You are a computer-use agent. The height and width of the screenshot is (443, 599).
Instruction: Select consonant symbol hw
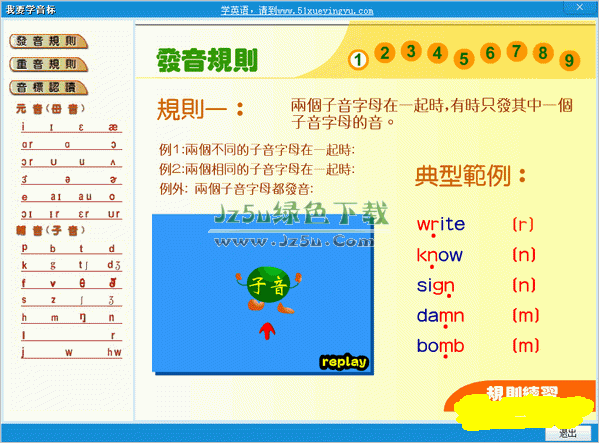coord(114,352)
